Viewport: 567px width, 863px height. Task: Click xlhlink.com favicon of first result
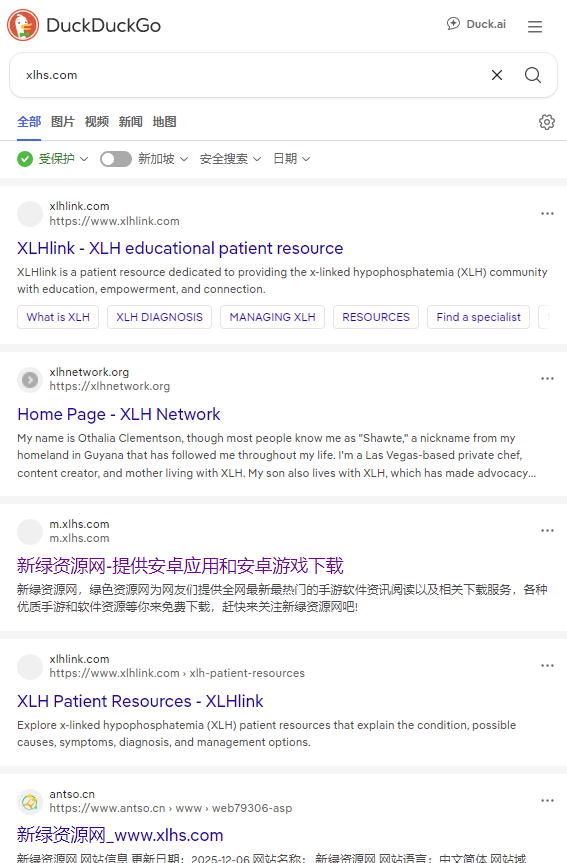coord(30,214)
